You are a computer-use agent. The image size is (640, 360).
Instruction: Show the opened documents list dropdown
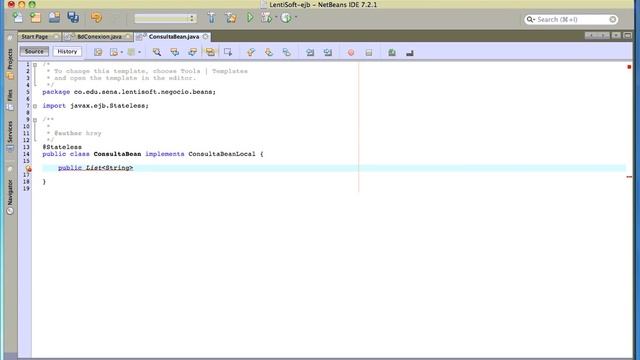click(616, 36)
